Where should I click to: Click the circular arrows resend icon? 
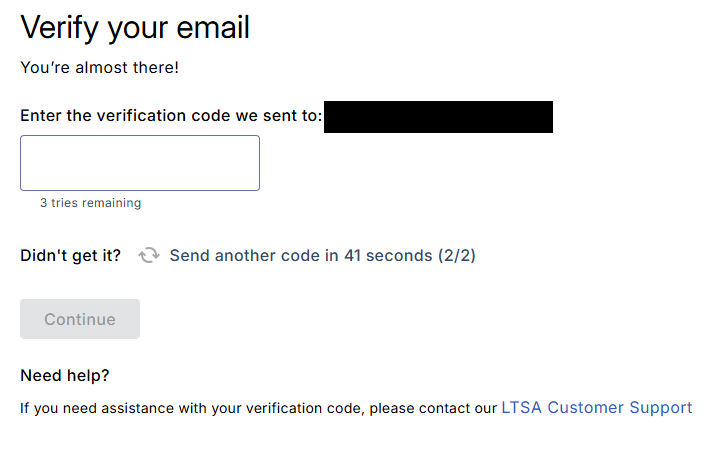click(149, 256)
